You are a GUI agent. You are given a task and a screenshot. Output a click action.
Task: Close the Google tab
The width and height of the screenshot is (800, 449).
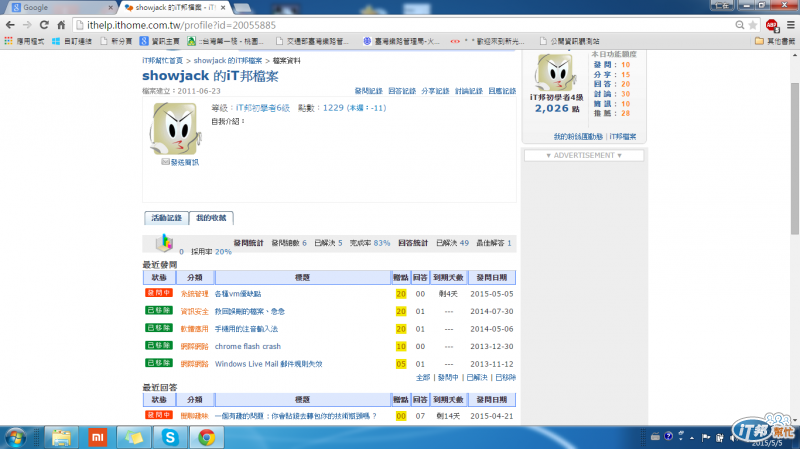click(111, 8)
